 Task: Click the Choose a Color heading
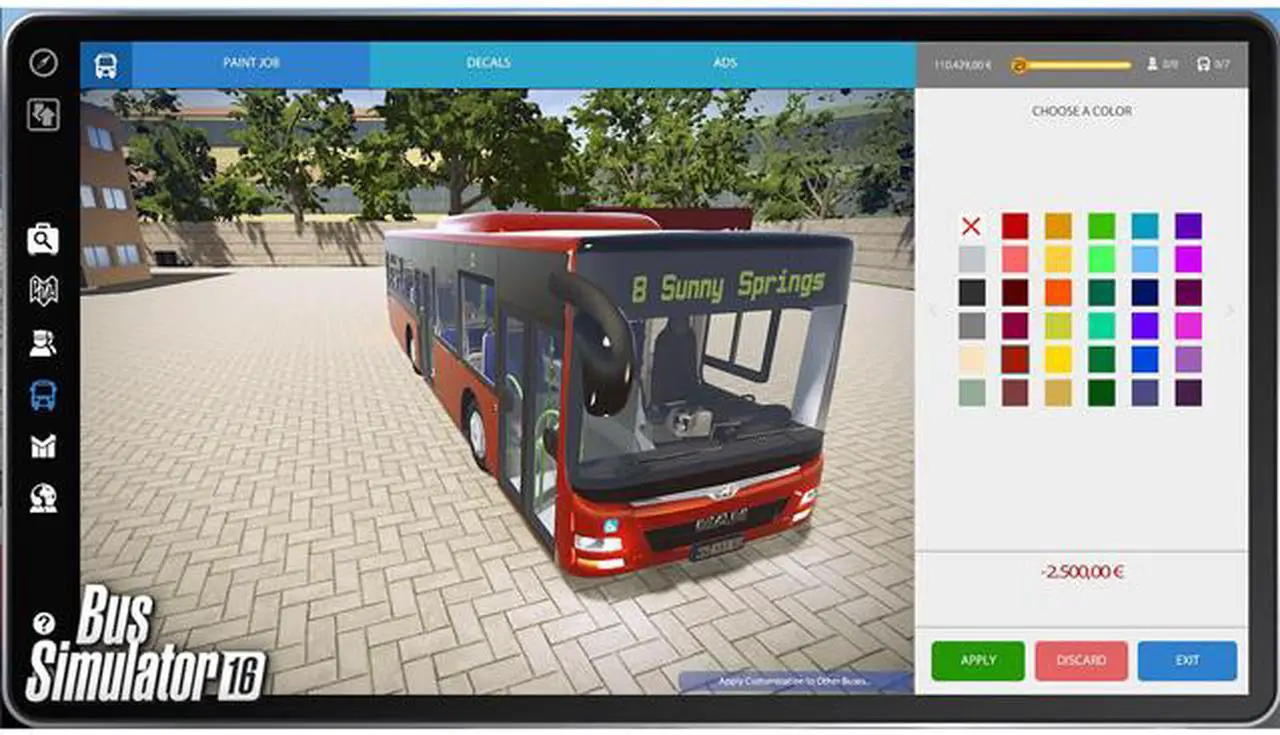tap(1082, 111)
